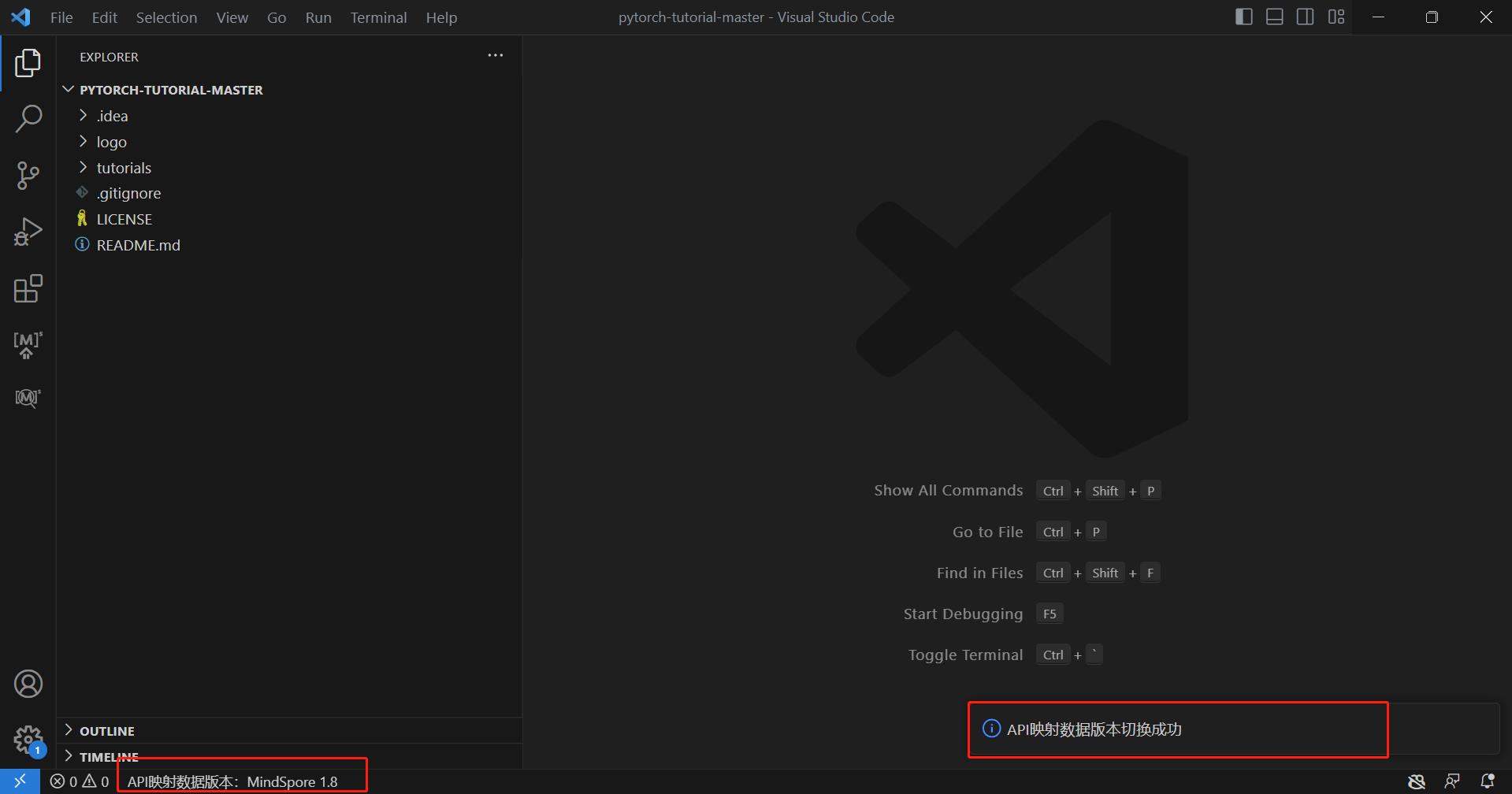Open the Run and Debug view icon
The height and width of the screenshot is (794, 1512).
(x=28, y=232)
